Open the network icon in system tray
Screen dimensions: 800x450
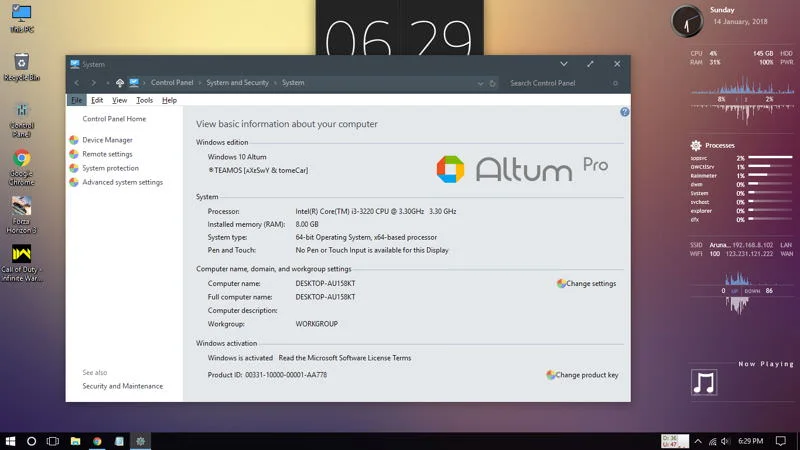712,441
